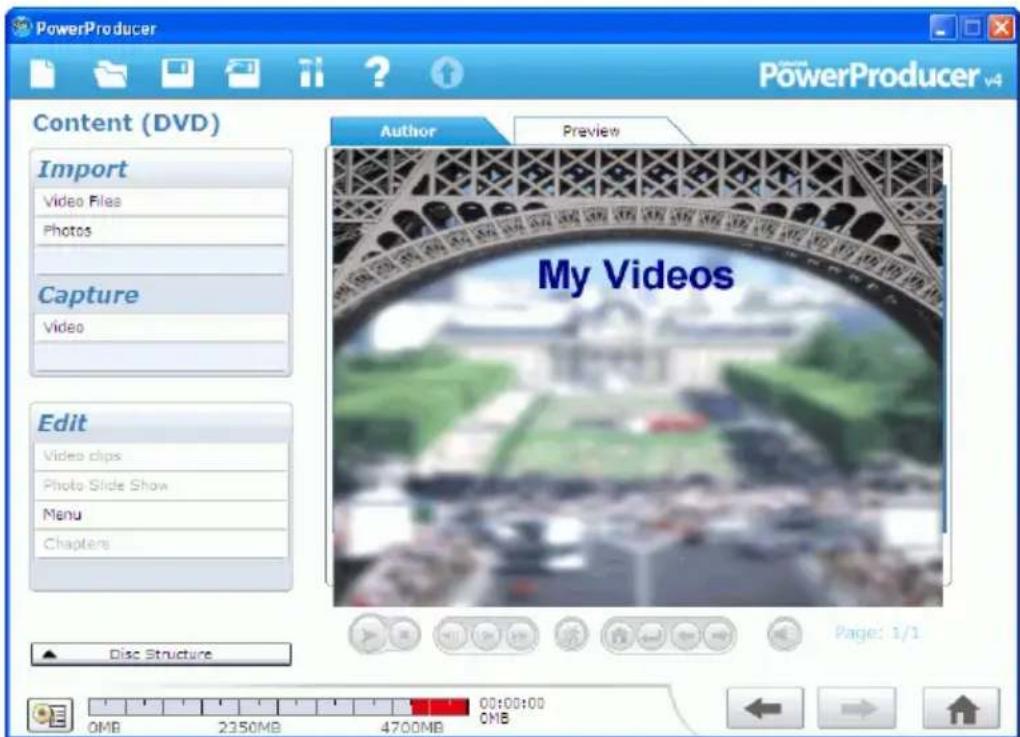Click the Enter return-arrow navigation button

(x=651, y=635)
